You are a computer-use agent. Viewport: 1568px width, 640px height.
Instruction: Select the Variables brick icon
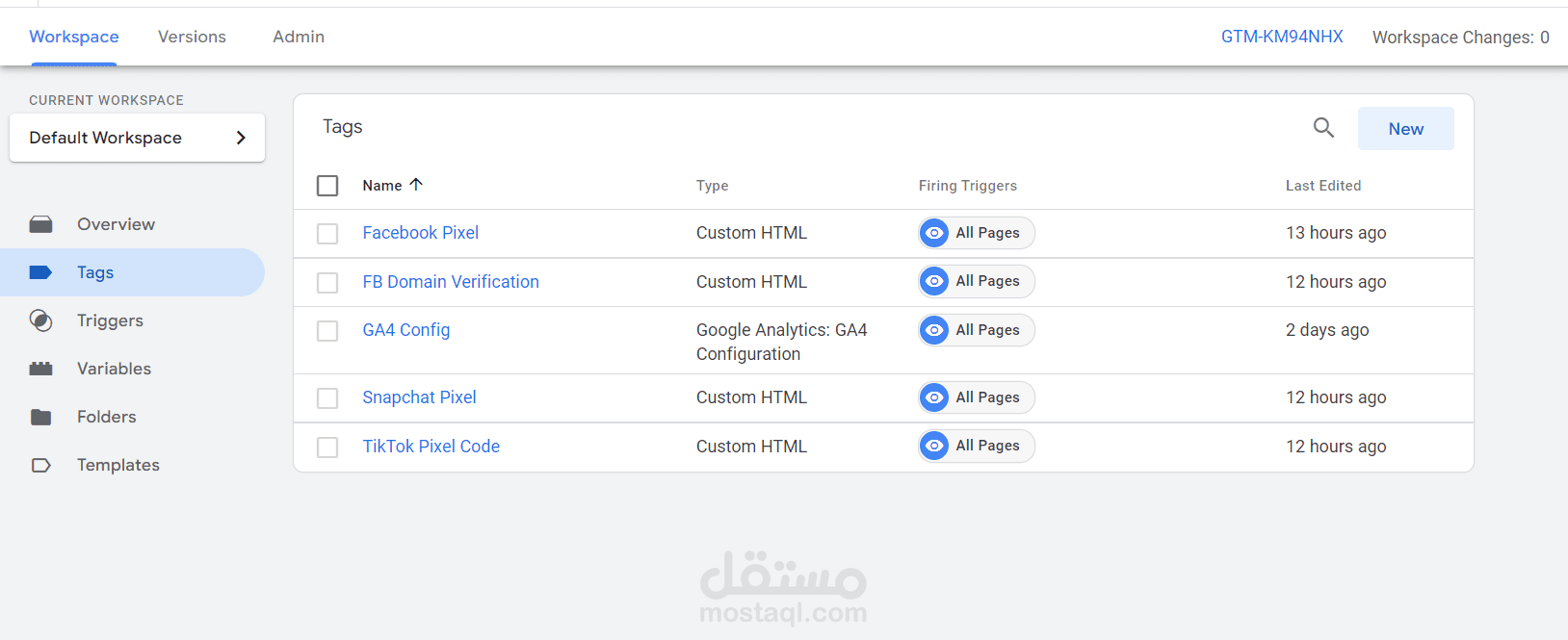click(x=41, y=369)
